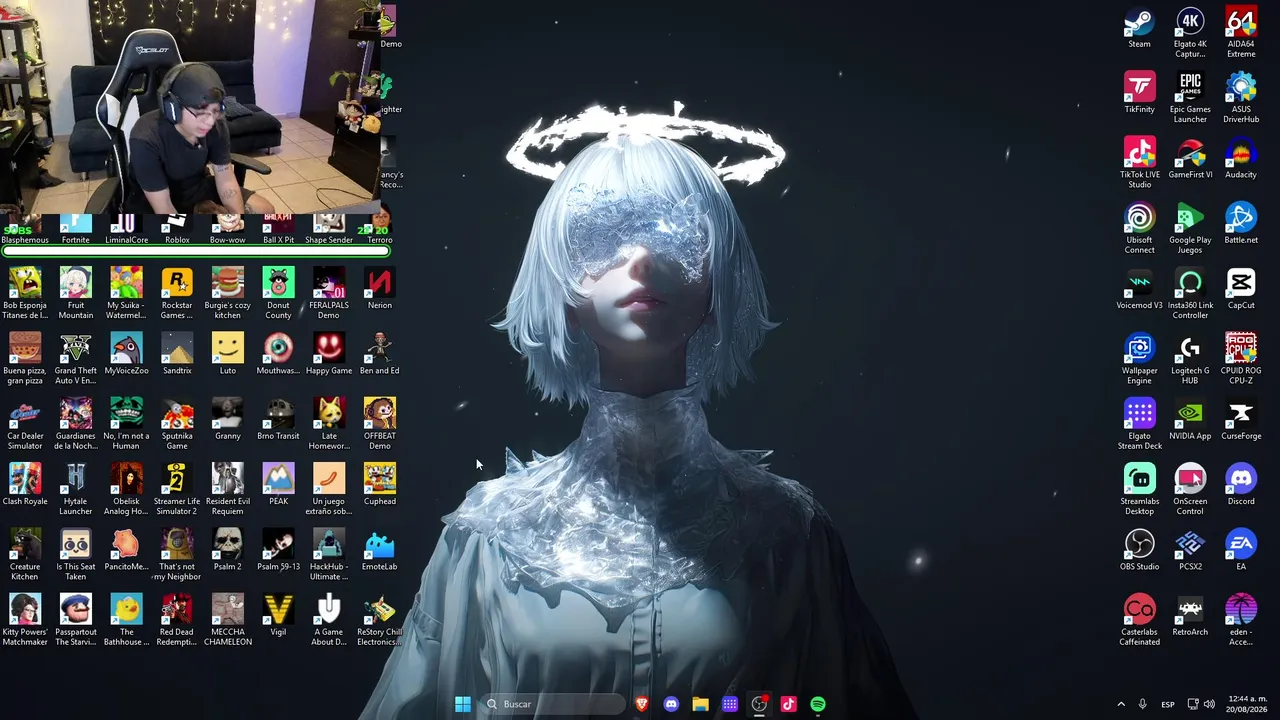Open Casterlabs Caffeinated desktop shortcut
Viewport: 1280px width, 720px height.
[1139, 620]
